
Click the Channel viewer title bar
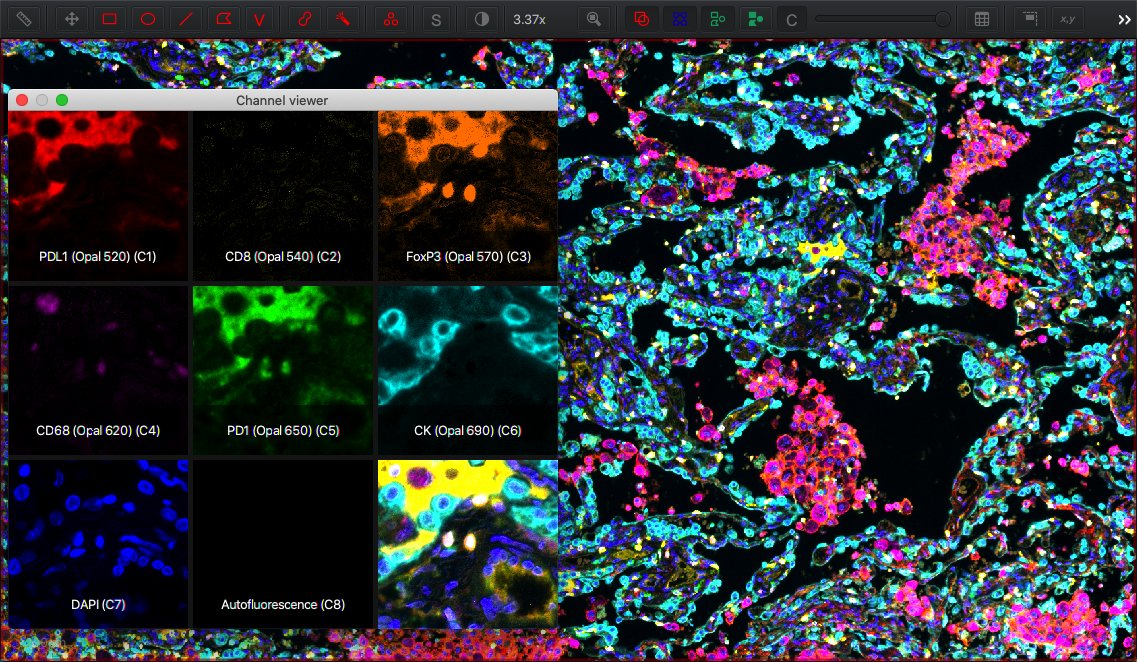pyautogui.click(x=282, y=100)
